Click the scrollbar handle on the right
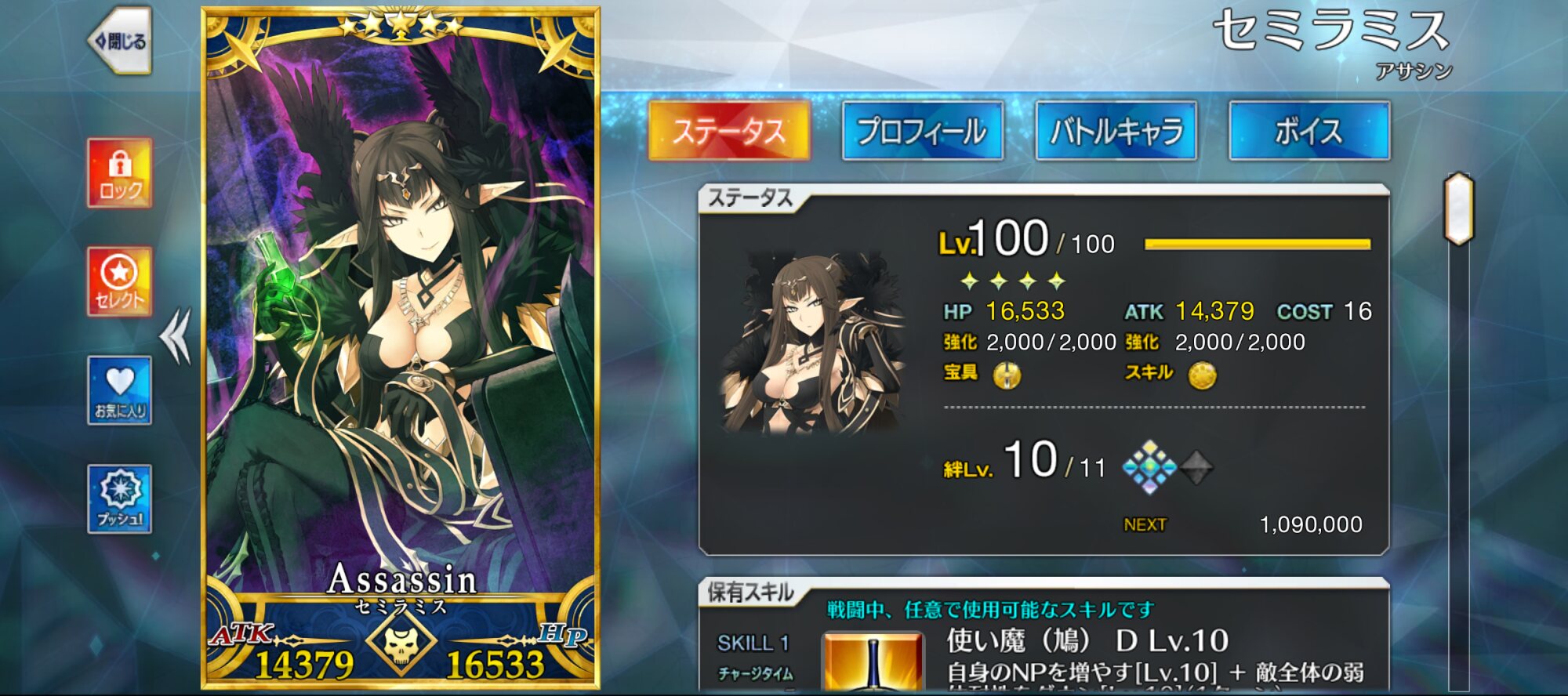1568x696 pixels. [1458, 208]
